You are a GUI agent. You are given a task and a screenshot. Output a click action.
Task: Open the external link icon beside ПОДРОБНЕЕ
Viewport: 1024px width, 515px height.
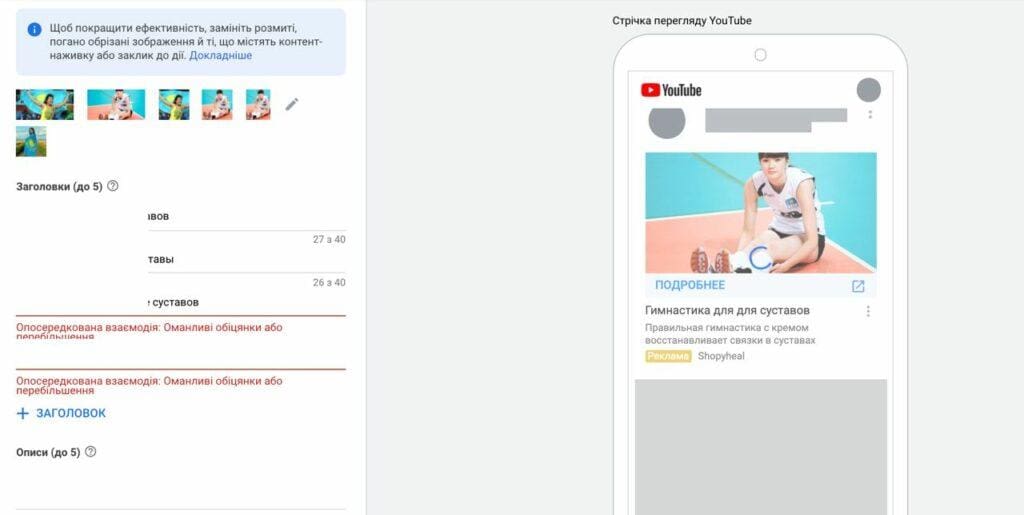pyautogui.click(x=858, y=286)
